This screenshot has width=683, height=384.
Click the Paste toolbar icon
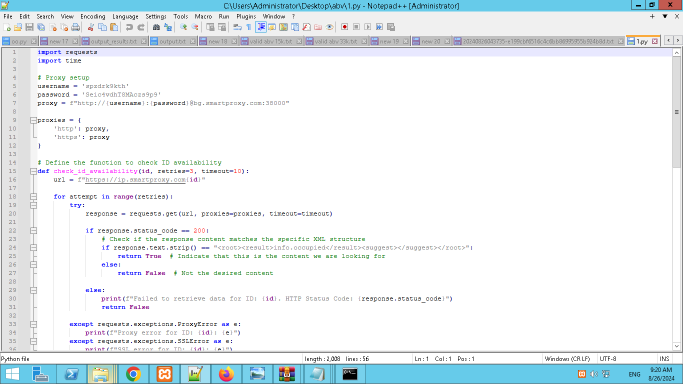coord(114,27)
